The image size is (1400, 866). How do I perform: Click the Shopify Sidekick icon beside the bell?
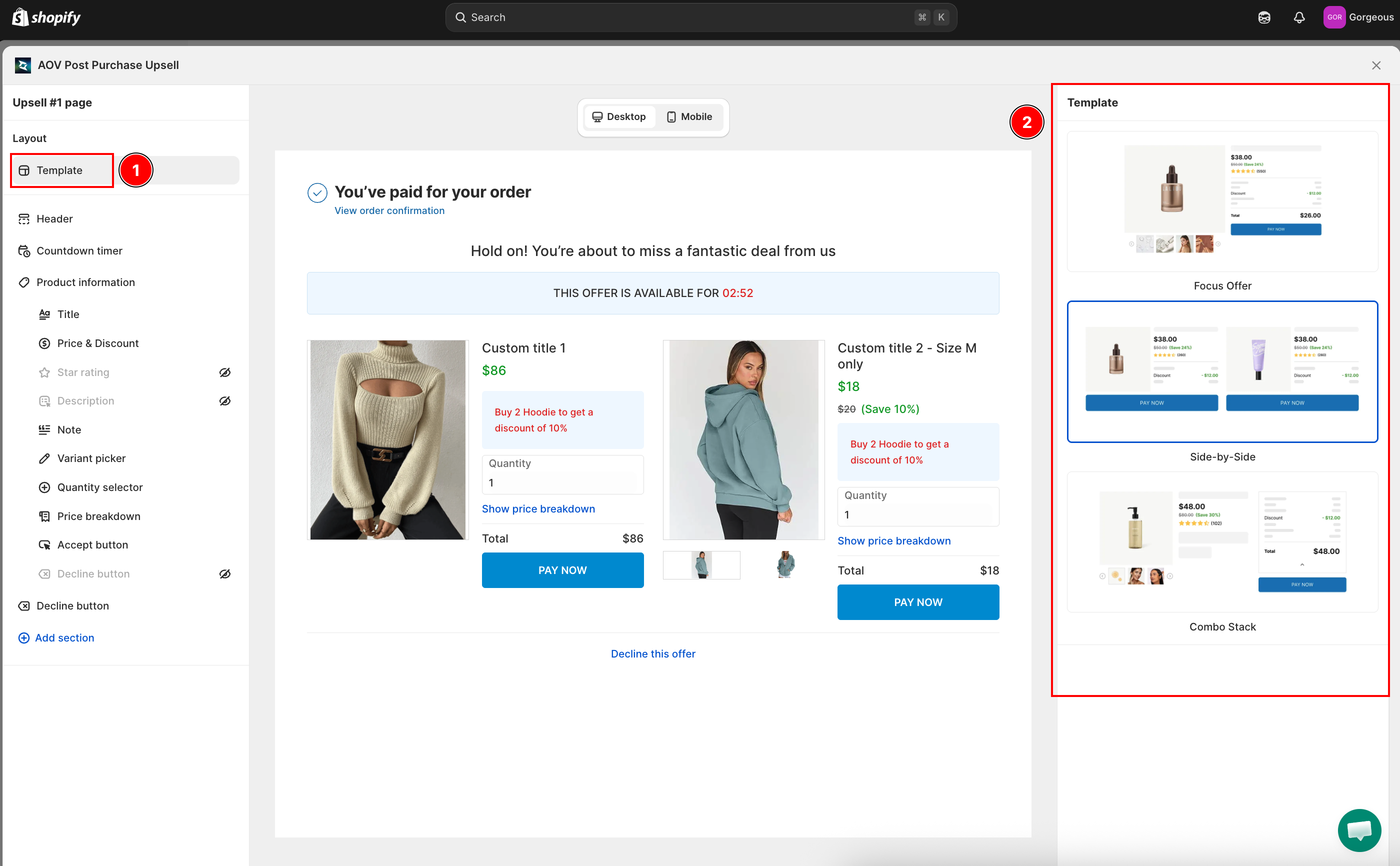[1263, 17]
